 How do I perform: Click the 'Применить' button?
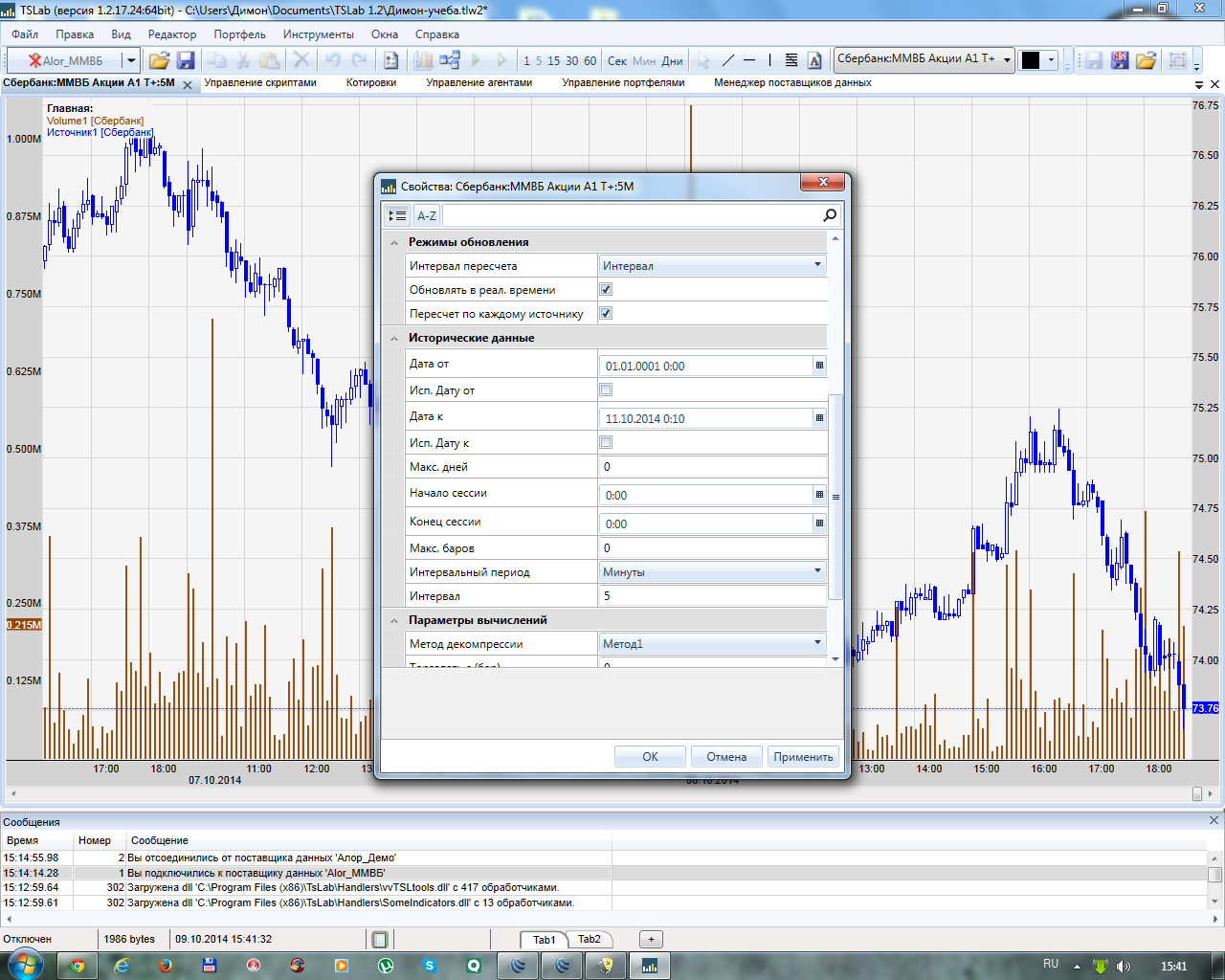pyautogui.click(x=803, y=757)
